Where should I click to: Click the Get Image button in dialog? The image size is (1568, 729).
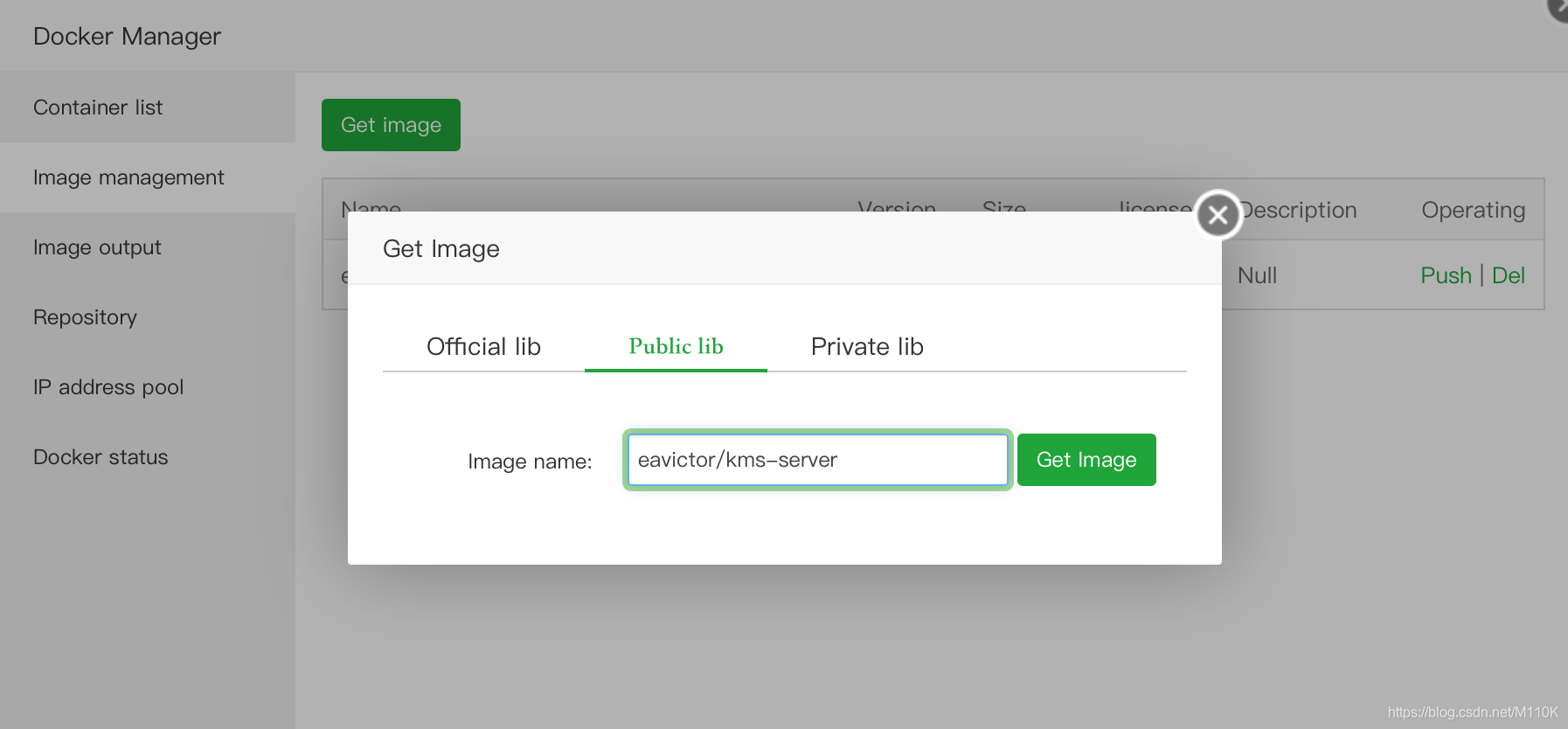click(1086, 460)
